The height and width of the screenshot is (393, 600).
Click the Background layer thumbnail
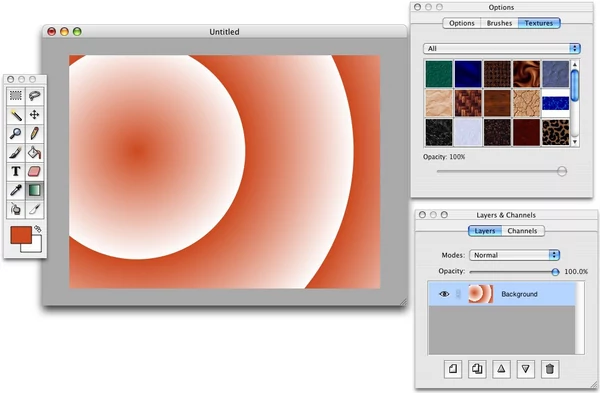481,294
